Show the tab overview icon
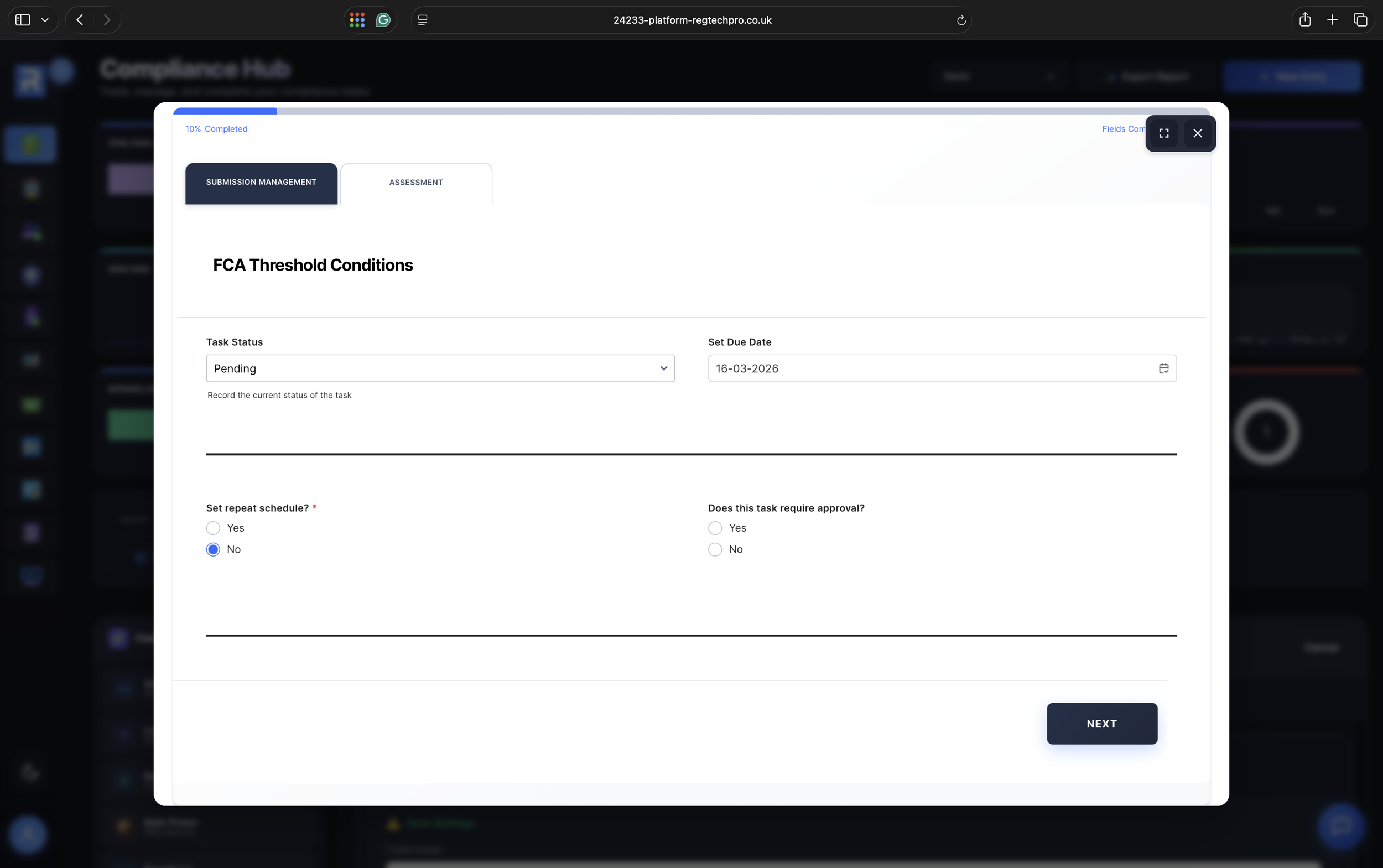This screenshot has height=868, width=1383. click(1360, 20)
